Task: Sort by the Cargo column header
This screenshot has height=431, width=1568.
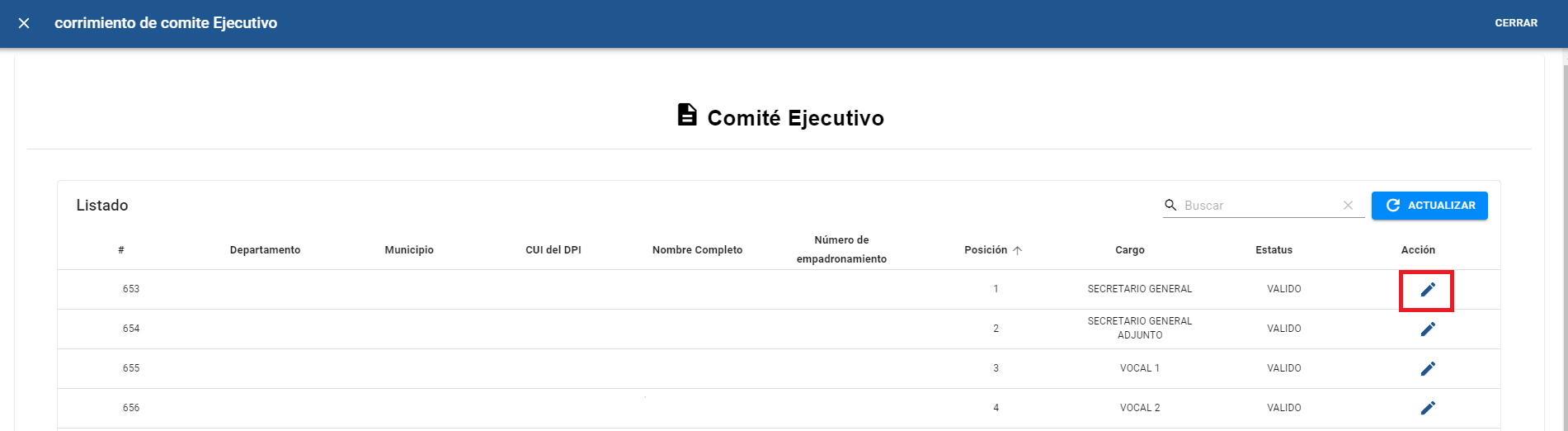Action: tap(1129, 250)
